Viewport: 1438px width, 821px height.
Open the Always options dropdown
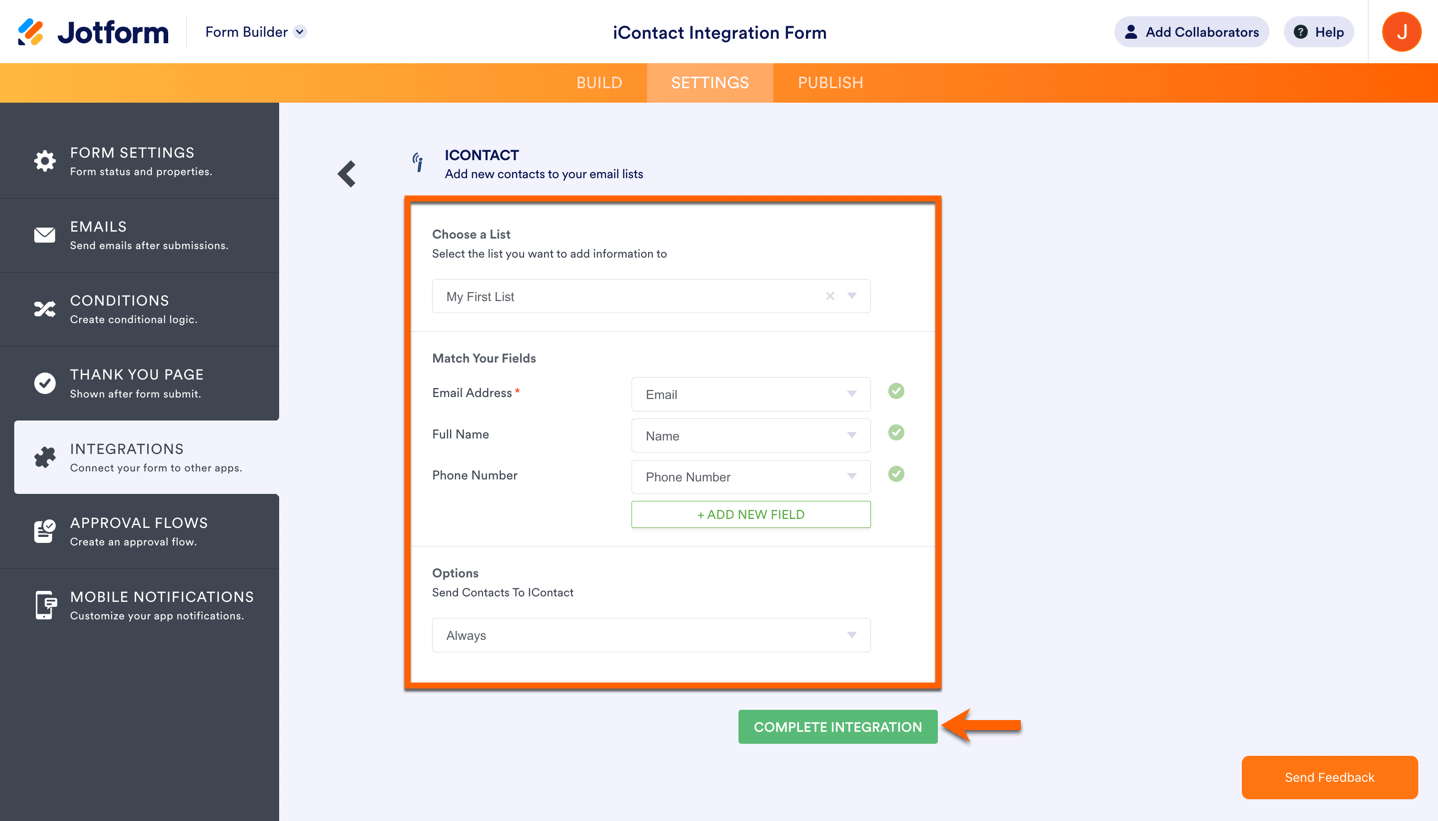point(651,635)
